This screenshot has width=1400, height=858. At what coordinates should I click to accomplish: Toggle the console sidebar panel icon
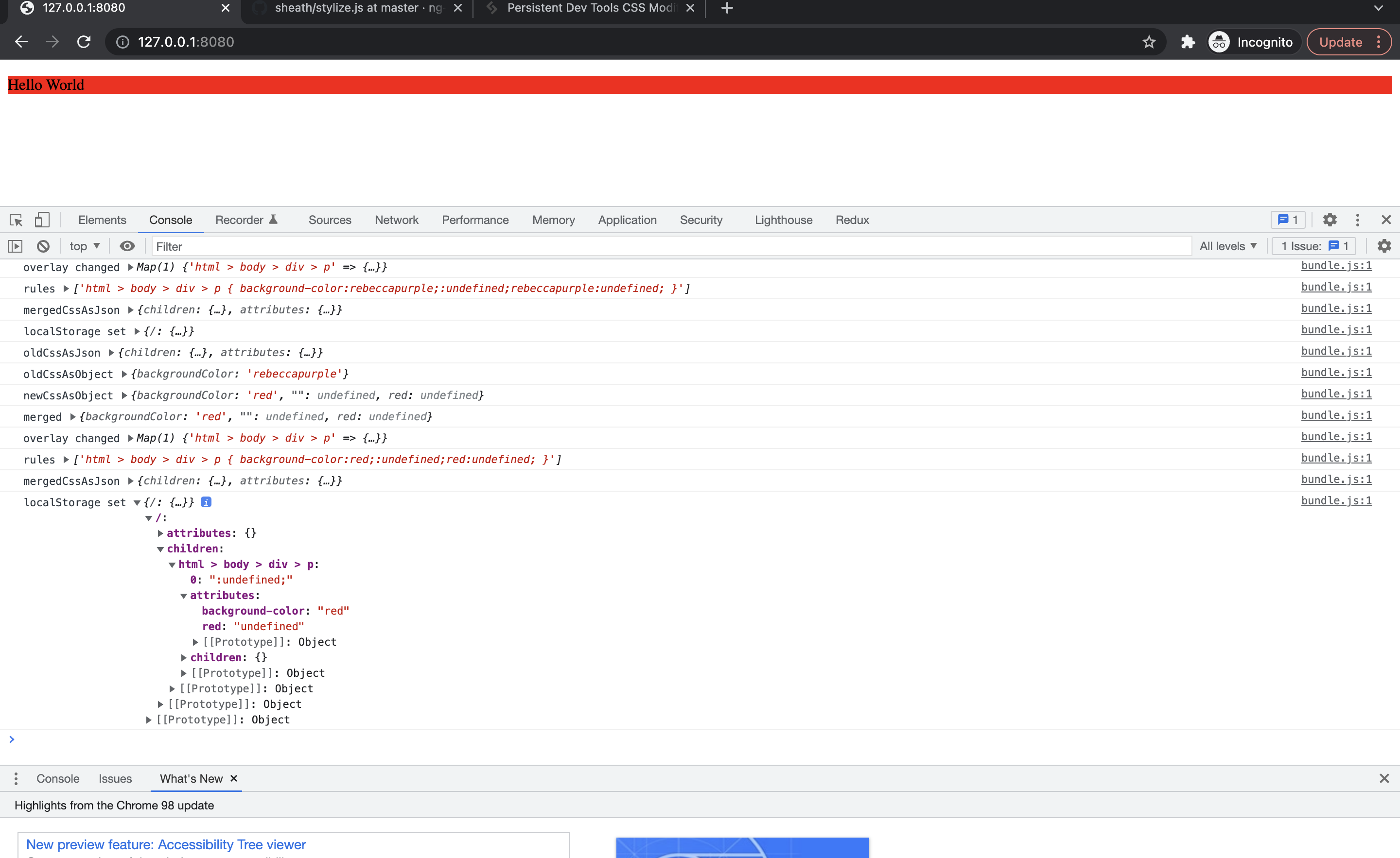[15, 246]
